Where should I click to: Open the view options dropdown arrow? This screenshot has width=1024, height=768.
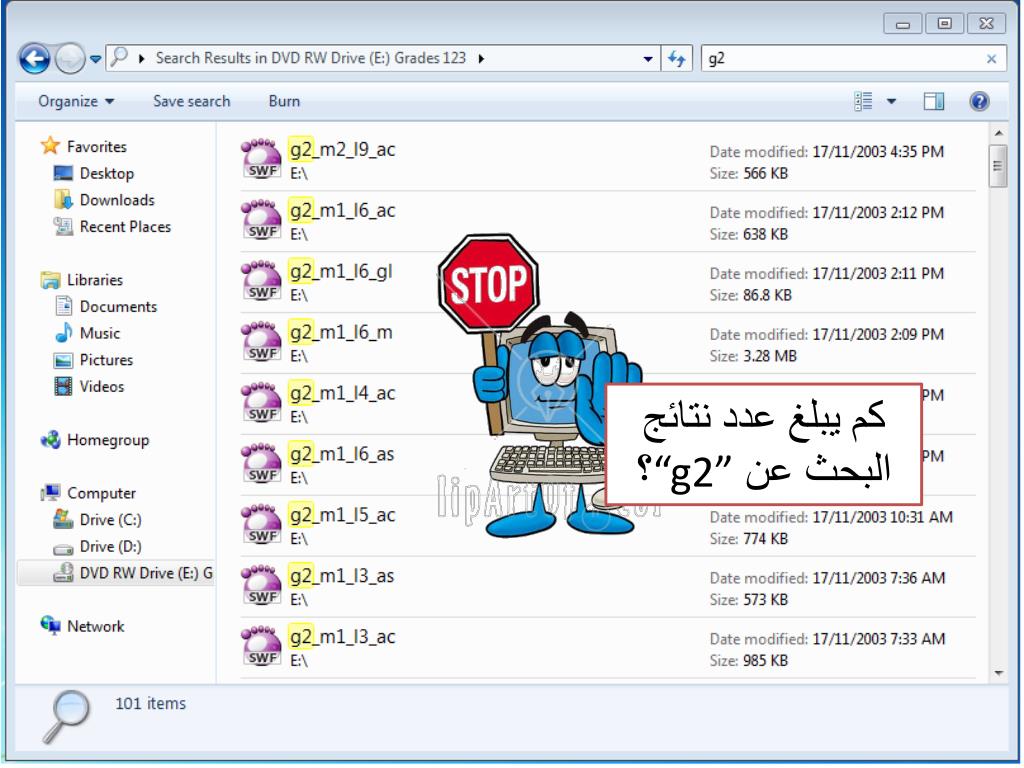(891, 101)
